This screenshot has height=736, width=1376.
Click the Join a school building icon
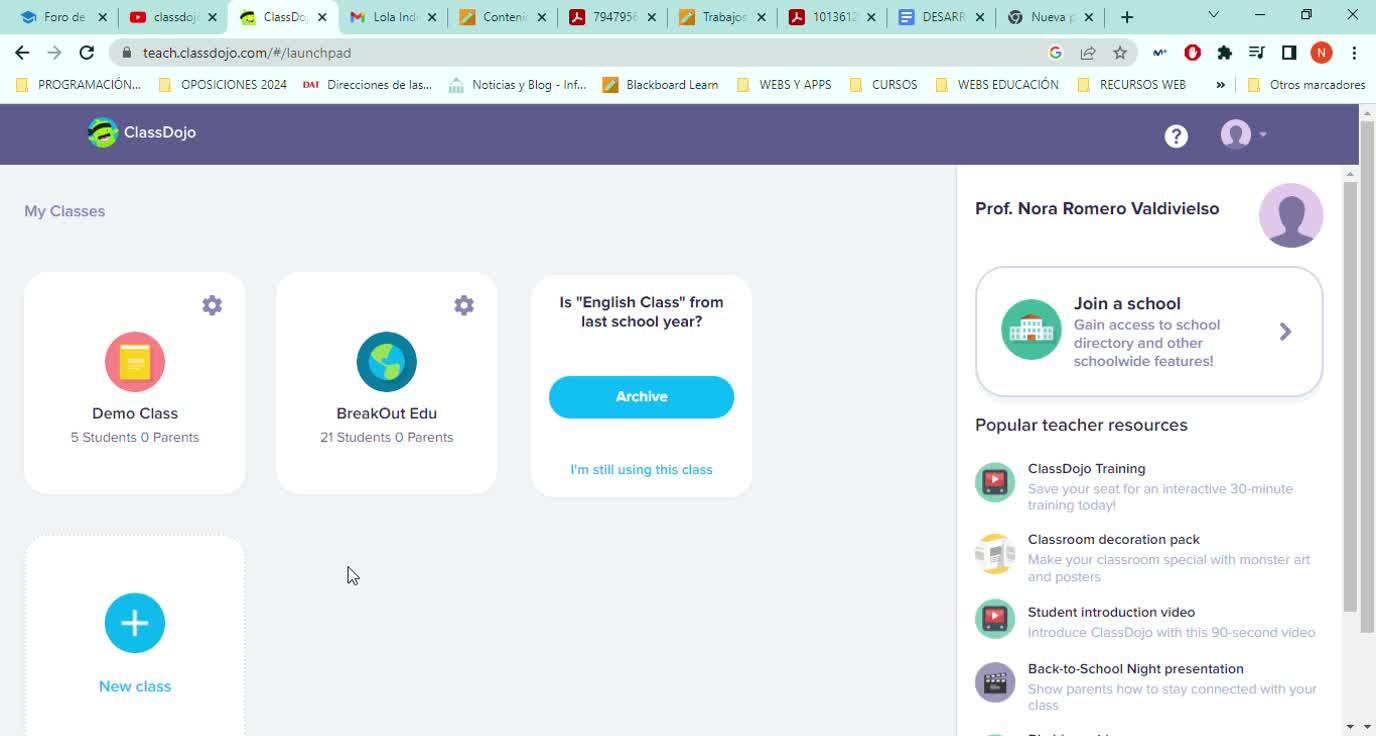tap(1031, 330)
